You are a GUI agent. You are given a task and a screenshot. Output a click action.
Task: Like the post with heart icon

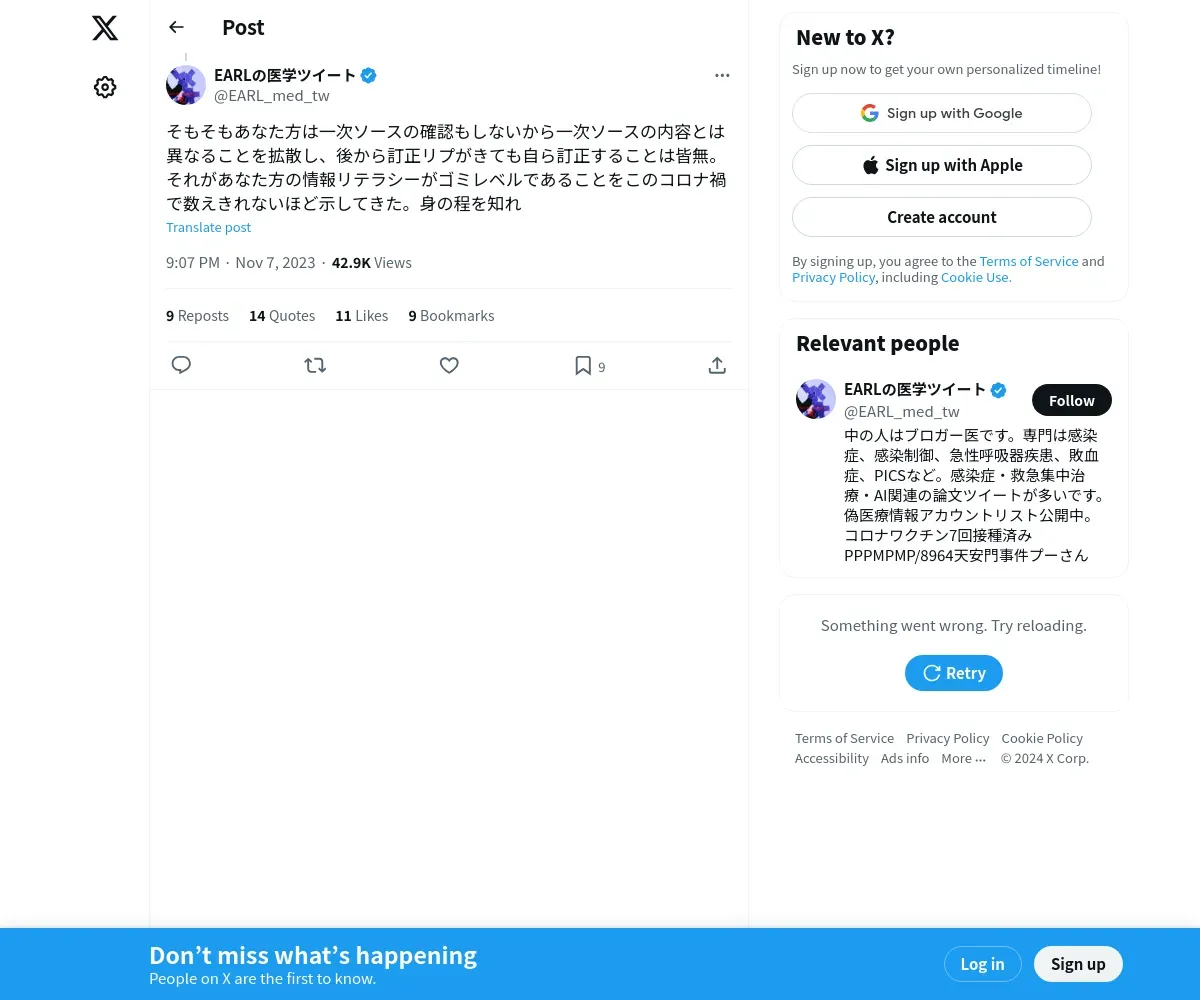(x=449, y=365)
